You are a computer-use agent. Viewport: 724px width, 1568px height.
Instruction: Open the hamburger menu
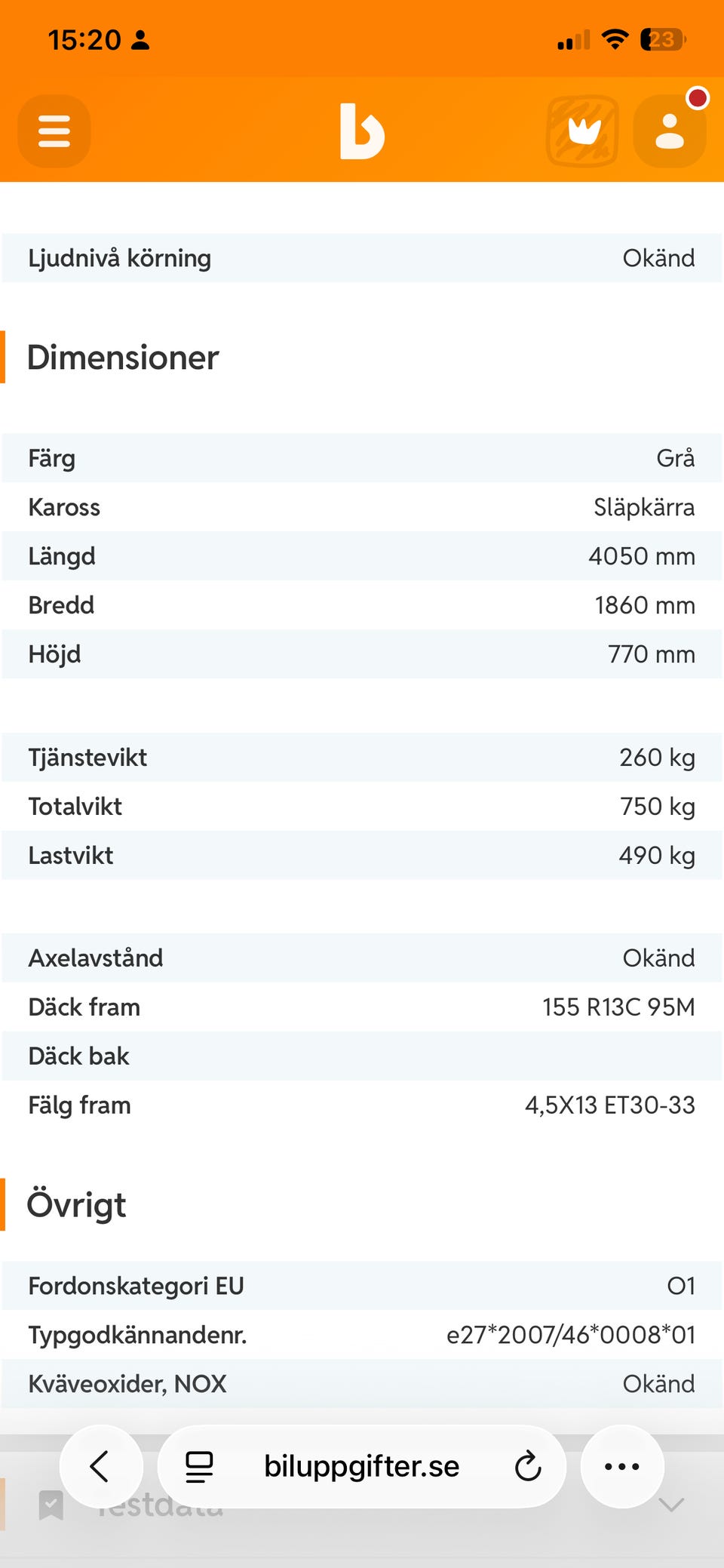click(x=54, y=131)
